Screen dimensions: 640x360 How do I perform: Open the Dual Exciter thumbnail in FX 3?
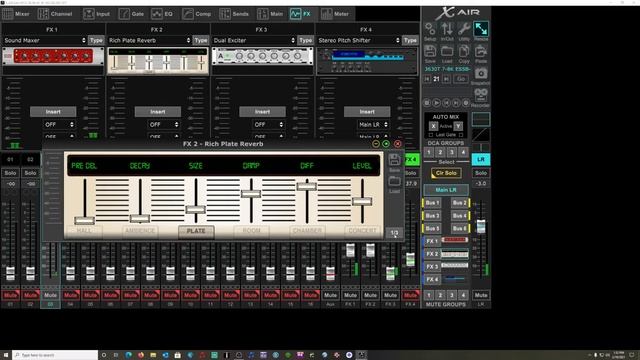(262, 57)
